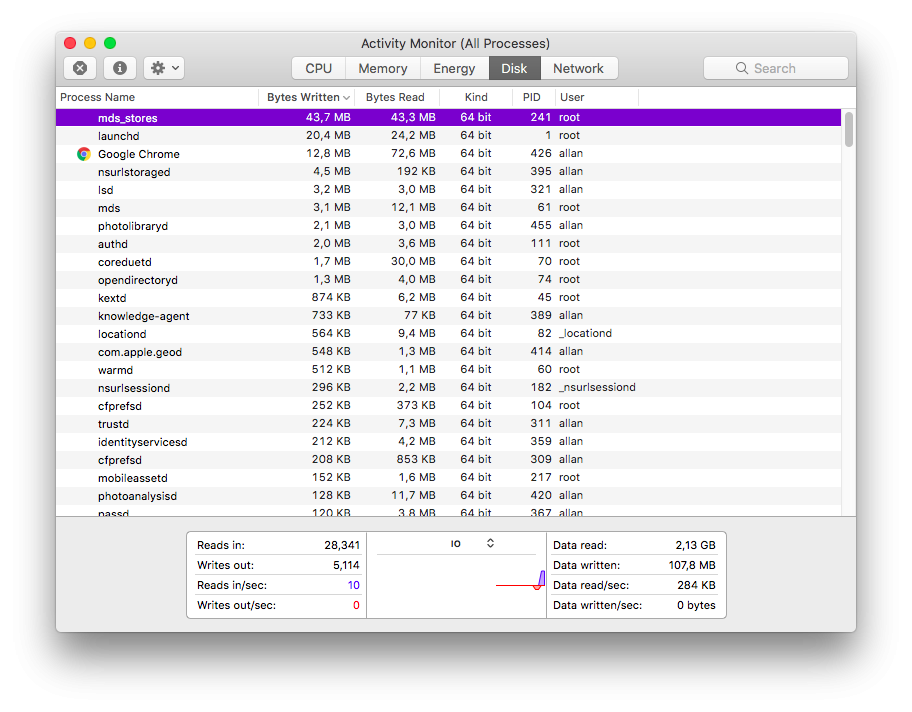Select the mds_stores process row
The width and height of the screenshot is (912, 712).
click(x=448, y=118)
